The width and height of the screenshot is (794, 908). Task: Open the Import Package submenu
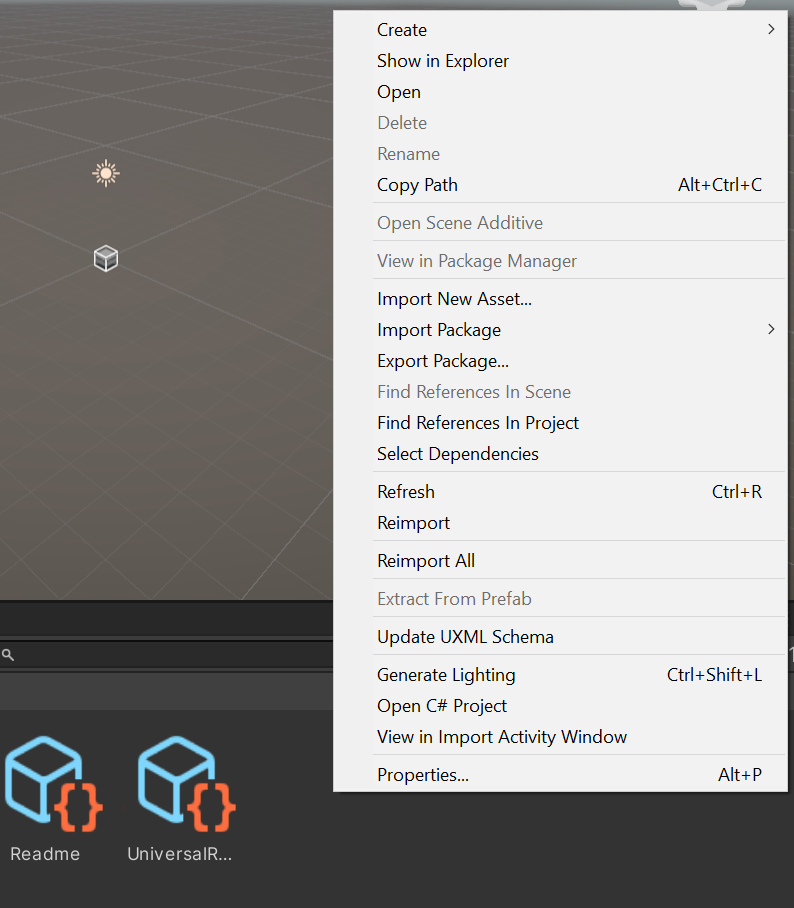click(560, 330)
